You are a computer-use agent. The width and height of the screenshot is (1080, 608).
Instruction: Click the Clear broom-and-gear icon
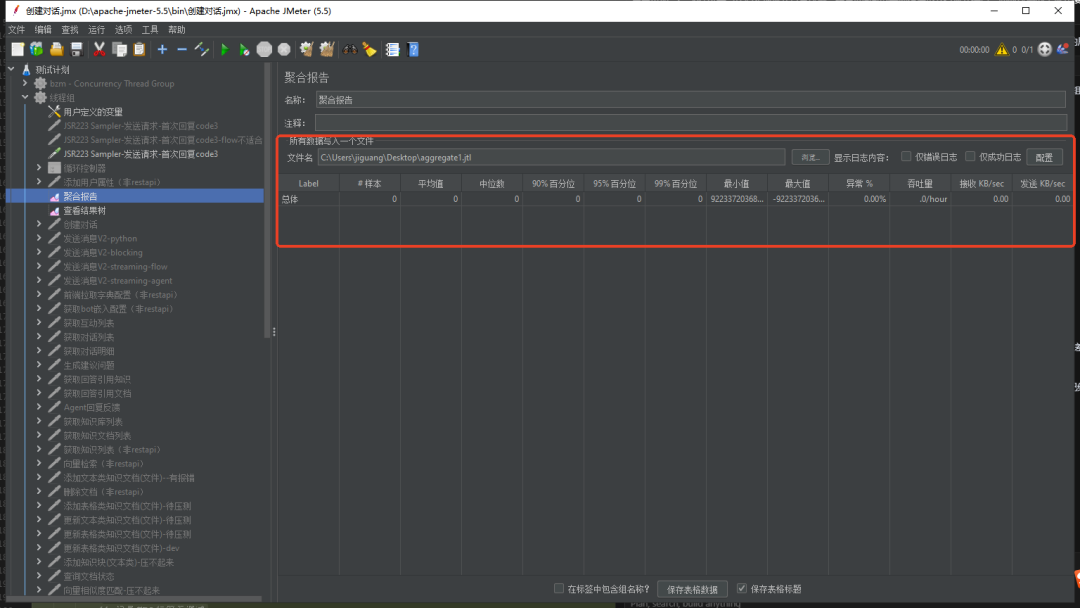point(307,49)
